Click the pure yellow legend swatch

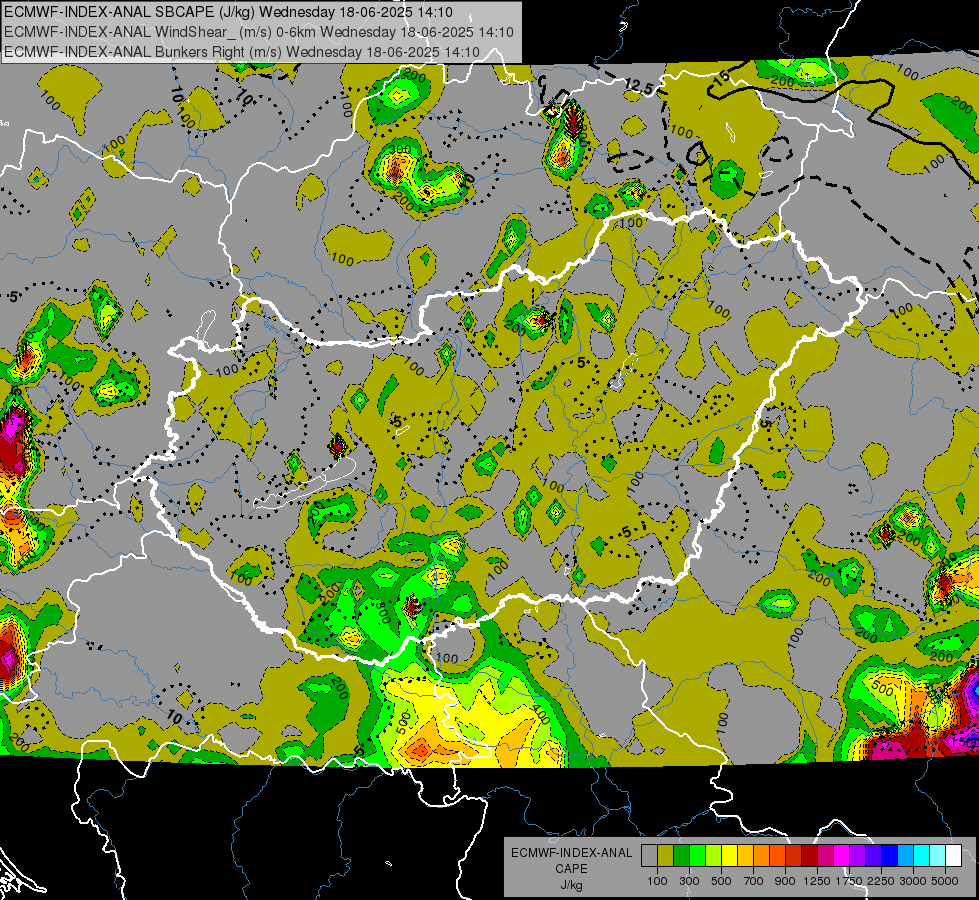tap(730, 855)
